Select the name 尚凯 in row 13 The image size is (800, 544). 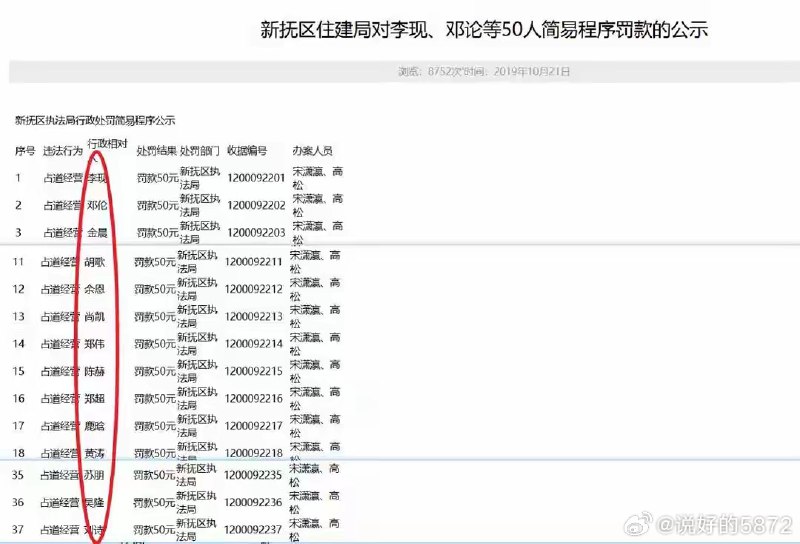click(x=94, y=316)
